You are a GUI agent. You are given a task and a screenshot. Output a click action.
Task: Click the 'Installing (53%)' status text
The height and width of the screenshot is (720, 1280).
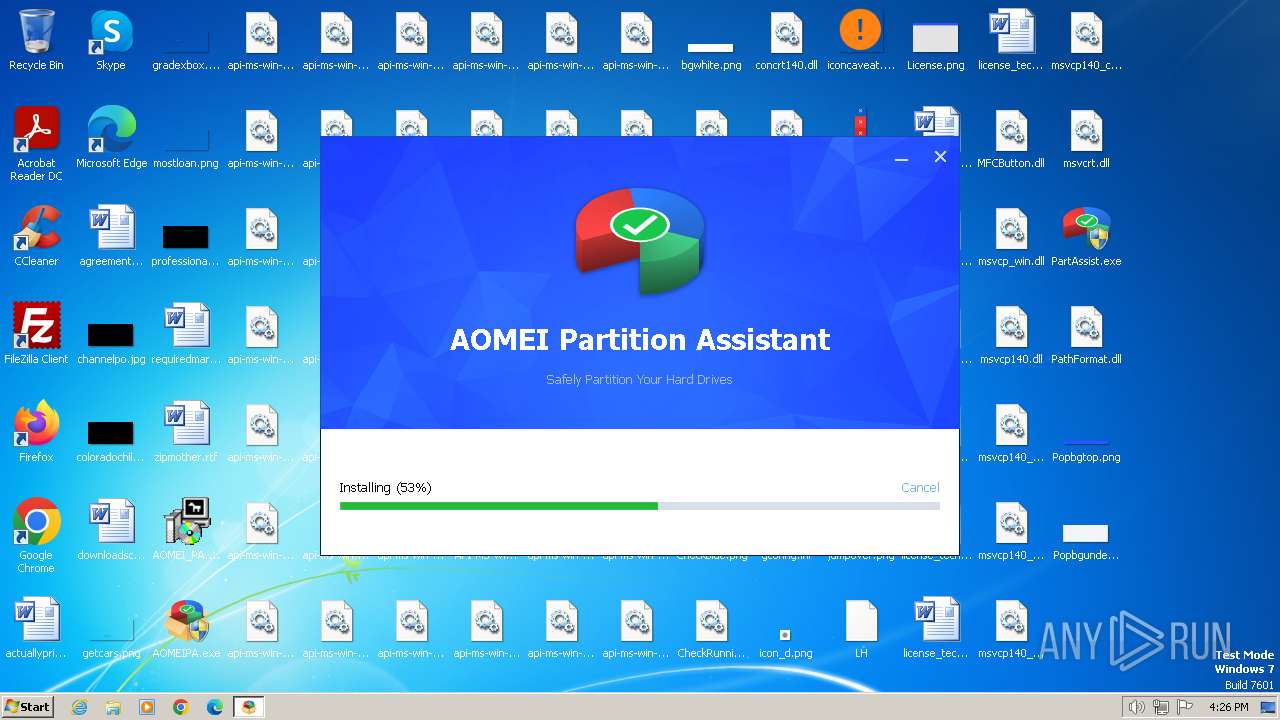point(385,487)
